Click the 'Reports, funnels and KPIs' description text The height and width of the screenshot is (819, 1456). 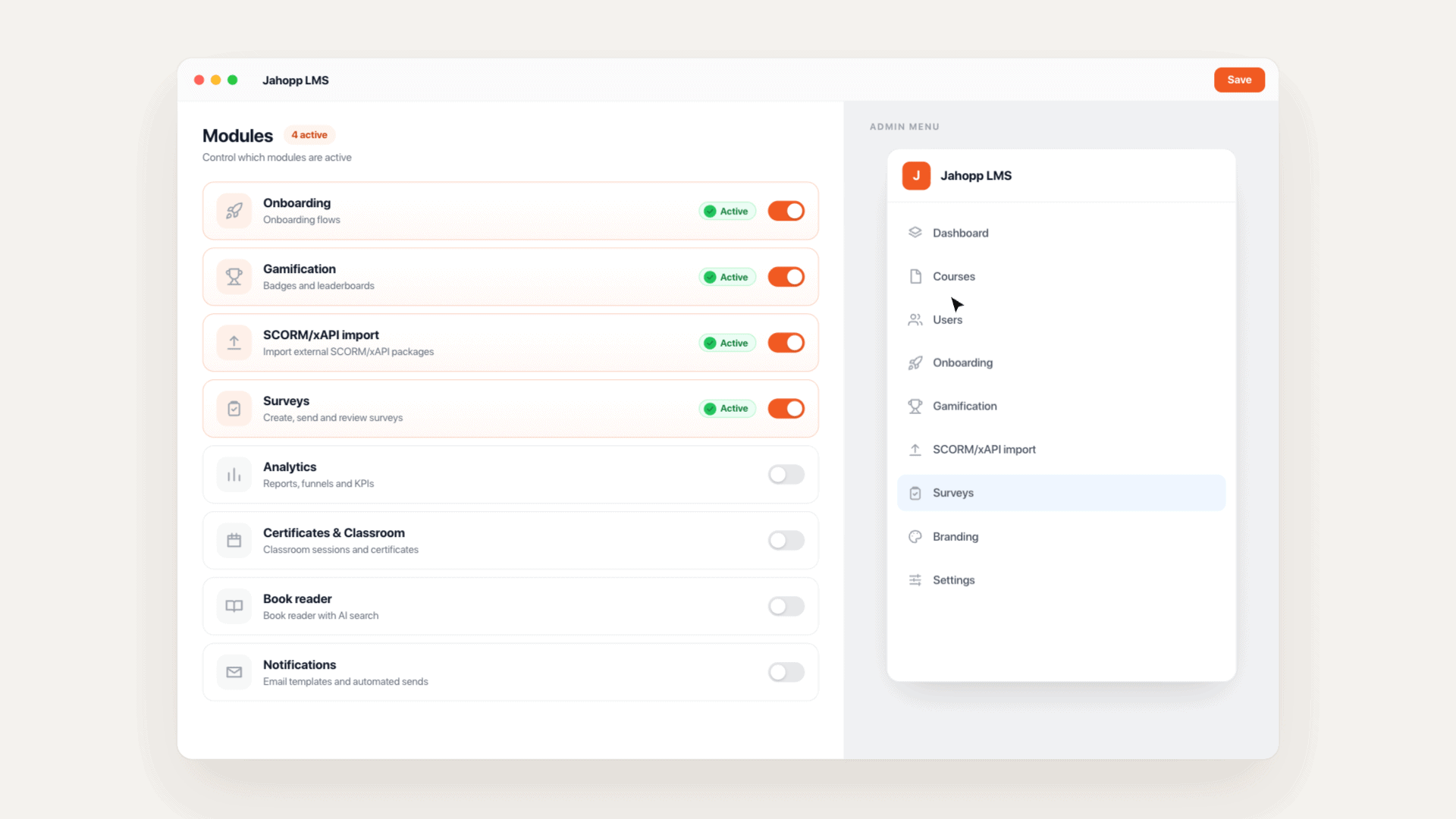[x=318, y=484]
